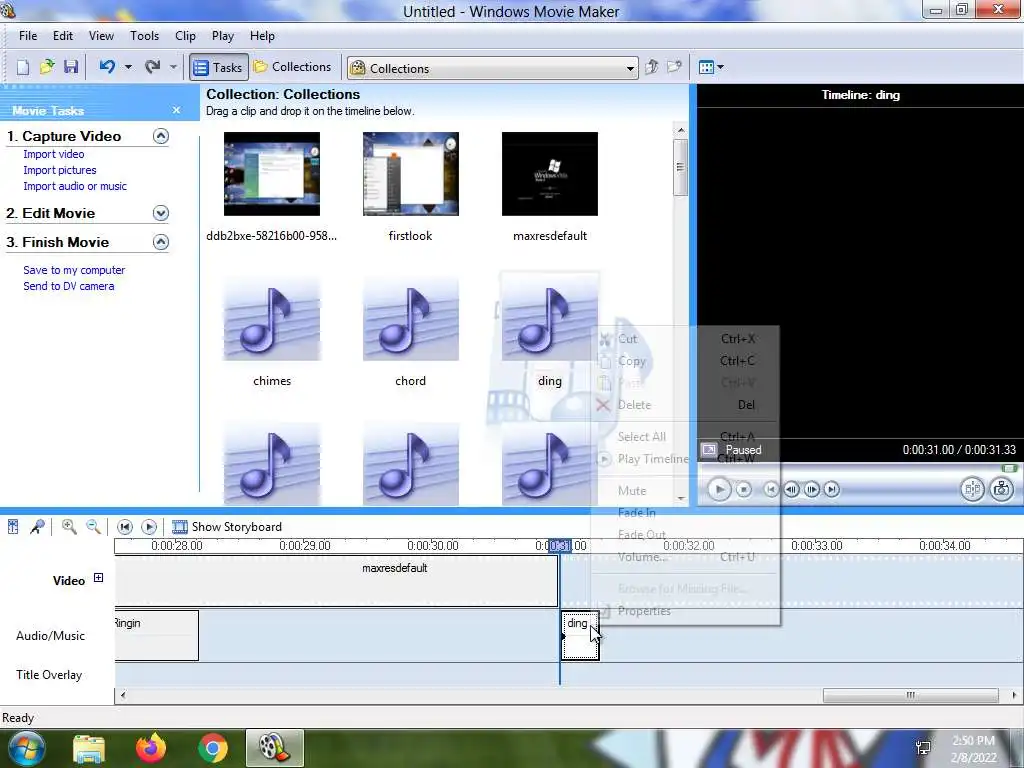Switch view with Show Storyboard
Image resolution: width=1024 pixels, height=768 pixels.
click(227, 526)
